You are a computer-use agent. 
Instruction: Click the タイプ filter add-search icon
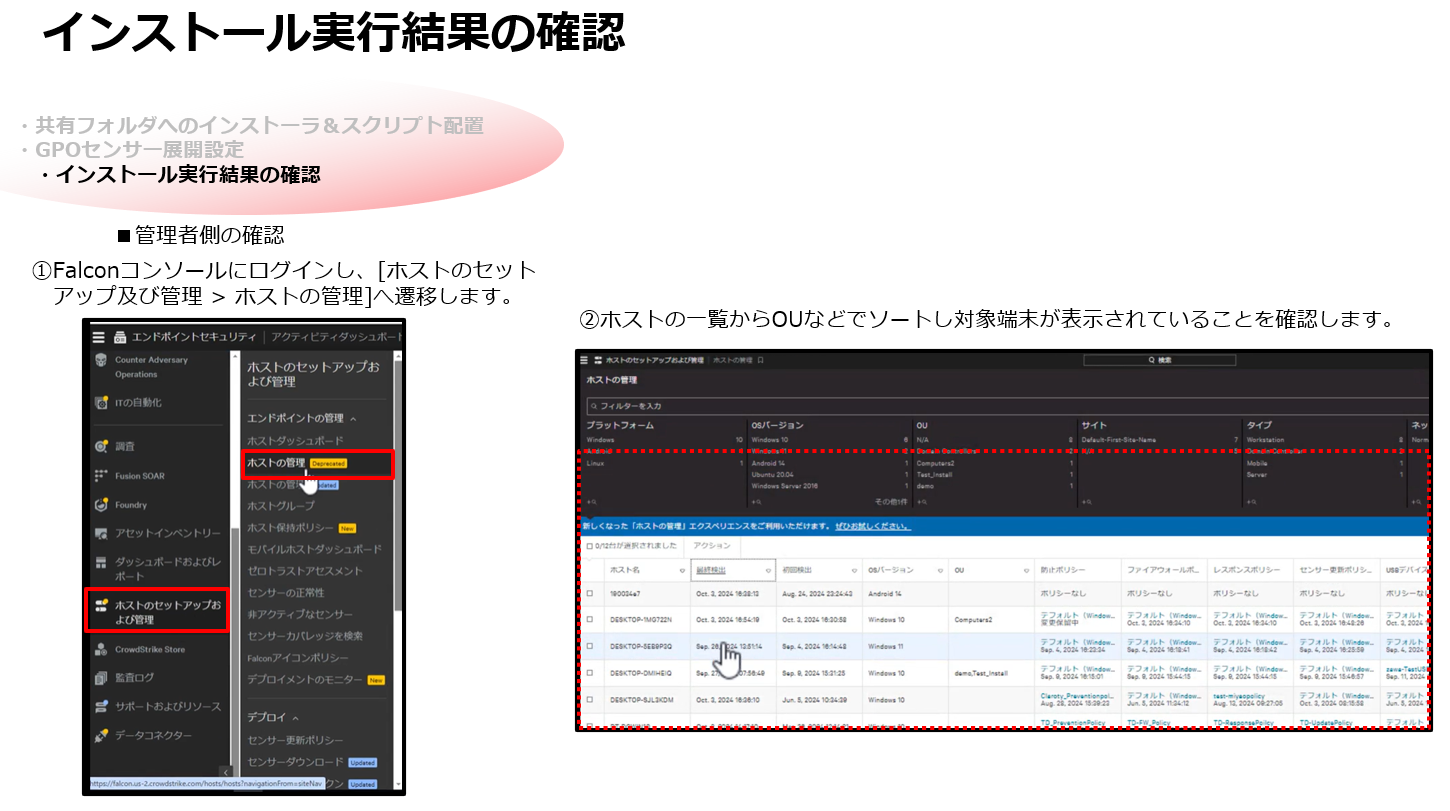1251,501
